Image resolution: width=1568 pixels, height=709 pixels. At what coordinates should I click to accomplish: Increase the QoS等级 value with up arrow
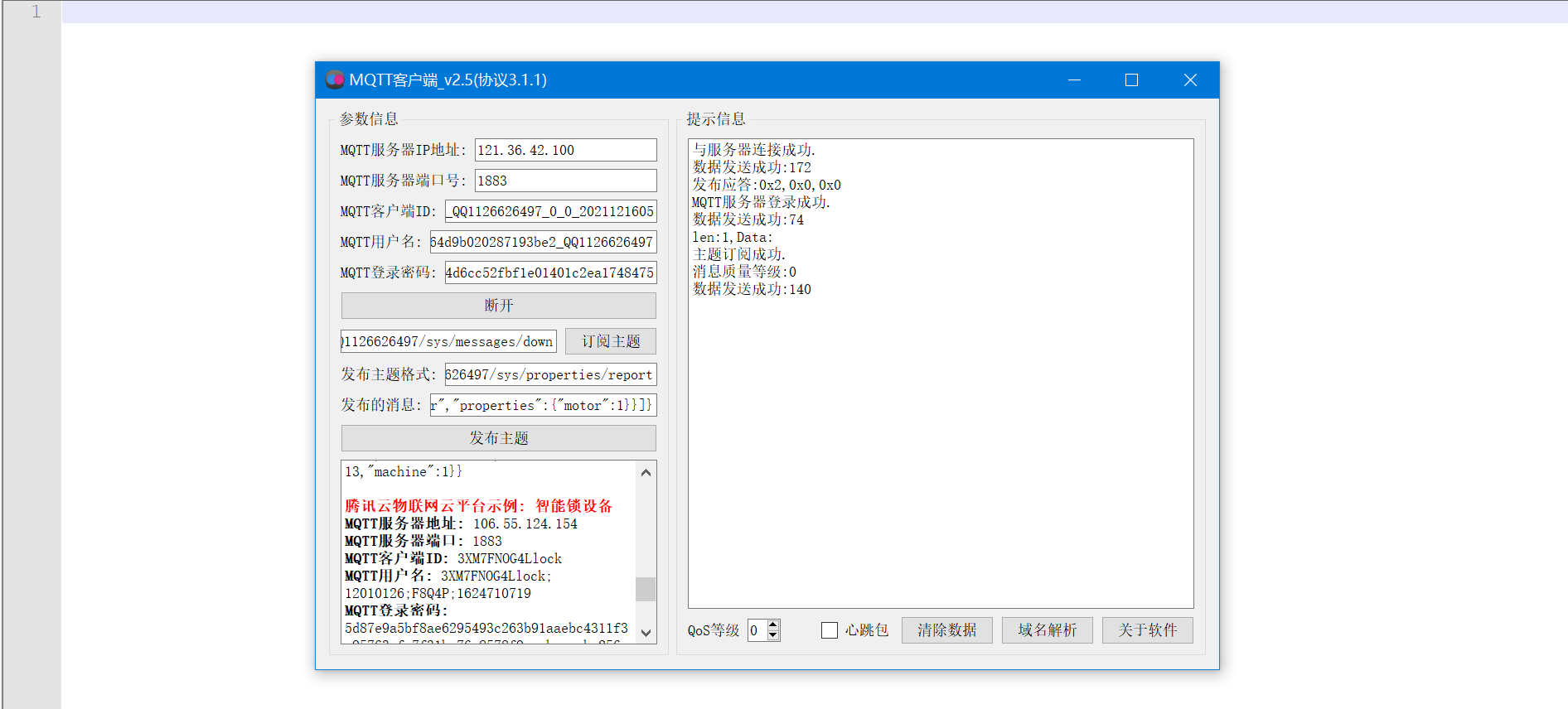(x=773, y=625)
